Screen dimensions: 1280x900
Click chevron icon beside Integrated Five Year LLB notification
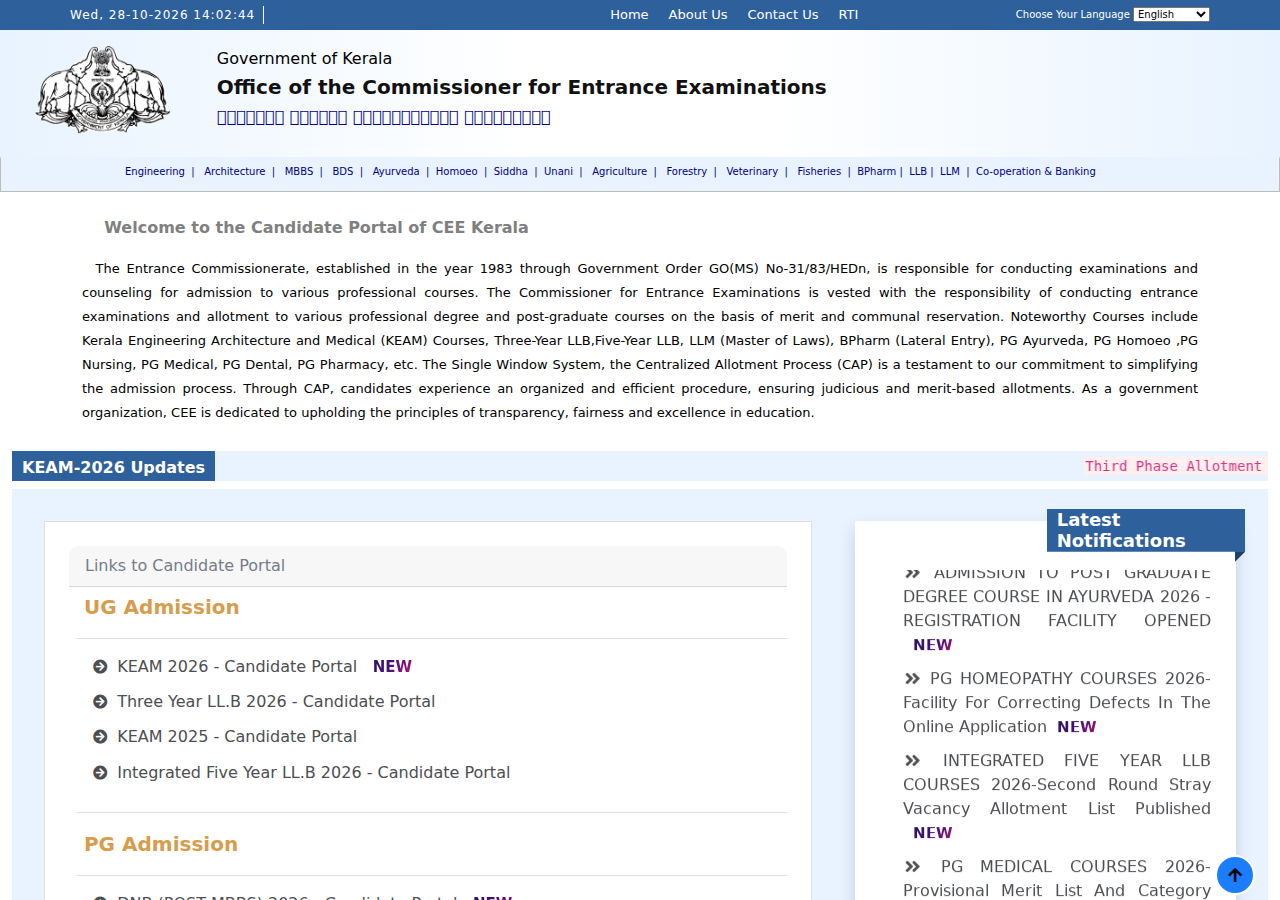click(x=912, y=761)
